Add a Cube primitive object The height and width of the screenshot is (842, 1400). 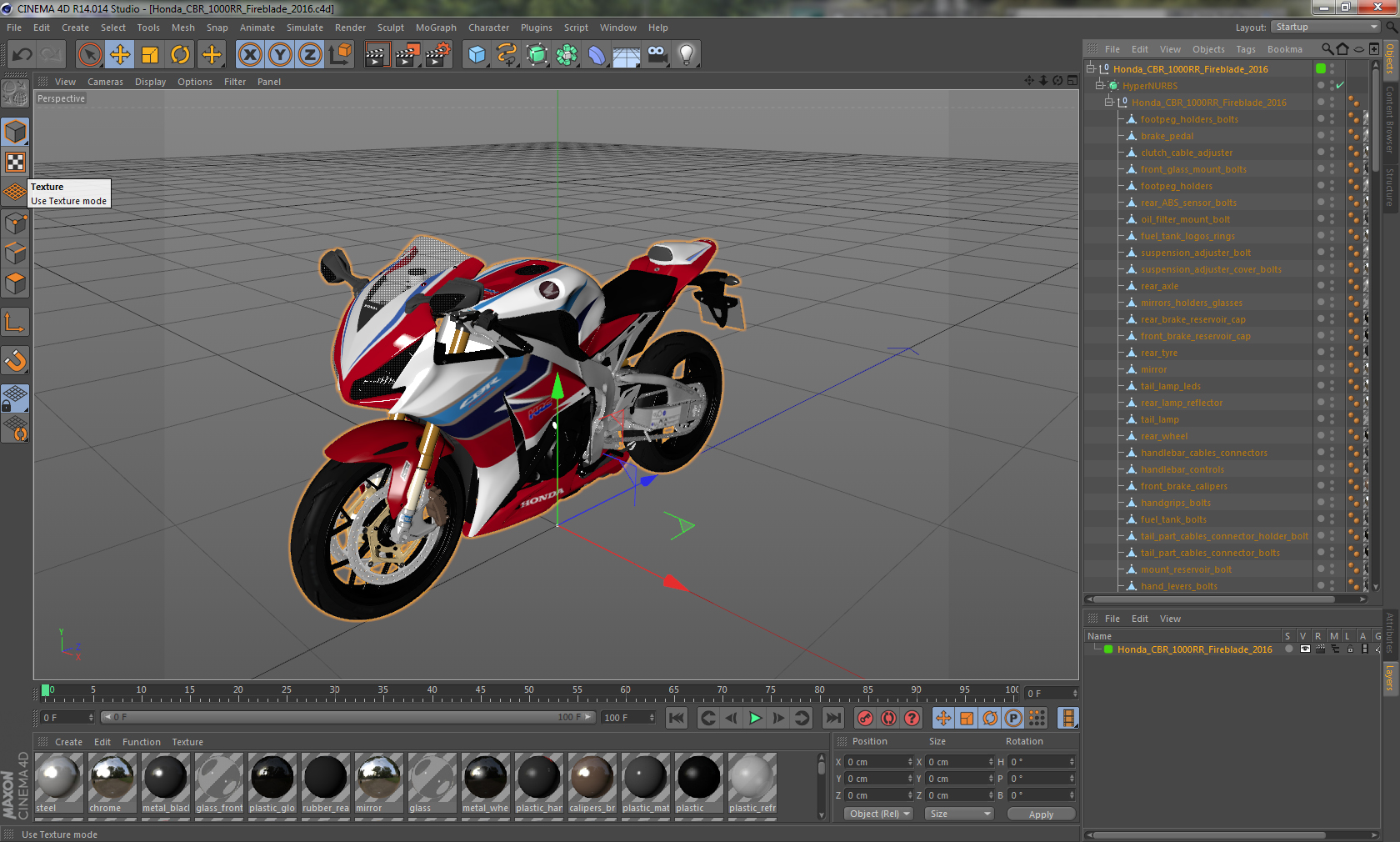477,55
